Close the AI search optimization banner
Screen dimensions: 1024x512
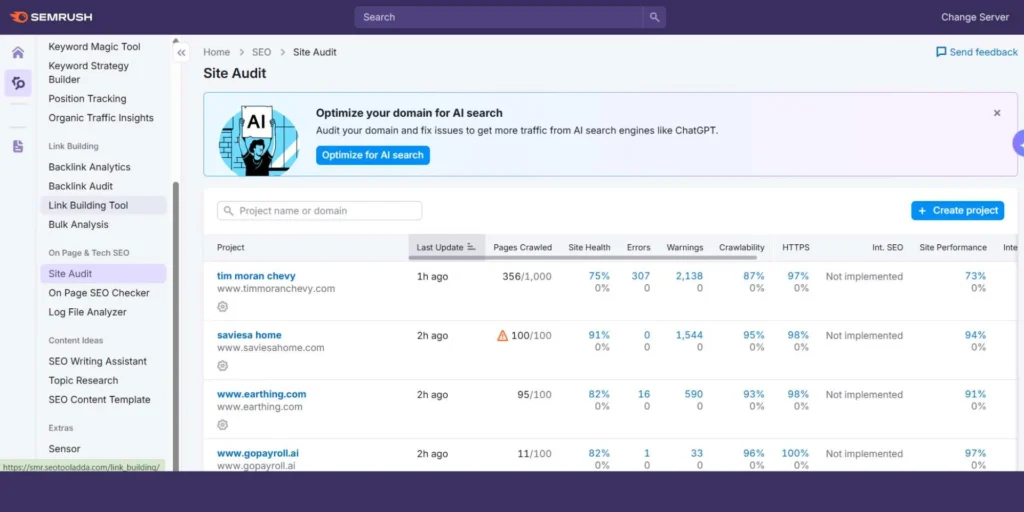[996, 113]
